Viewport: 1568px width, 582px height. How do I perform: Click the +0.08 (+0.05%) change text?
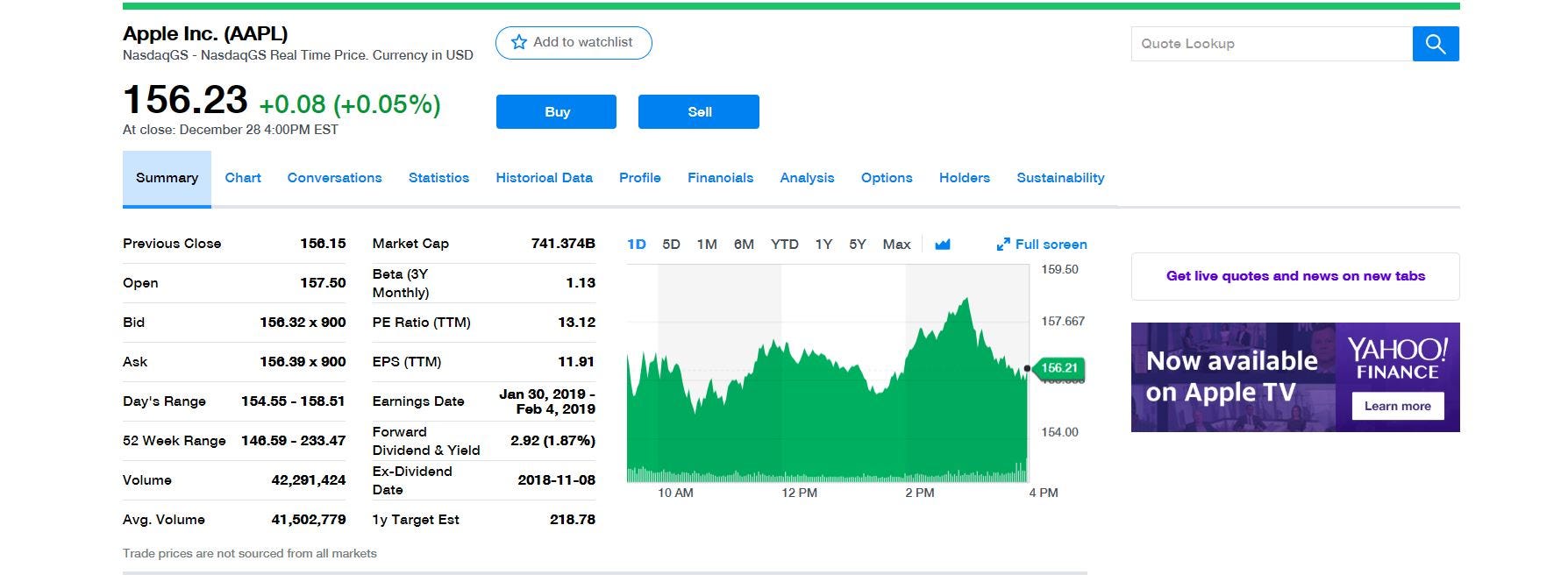[350, 104]
